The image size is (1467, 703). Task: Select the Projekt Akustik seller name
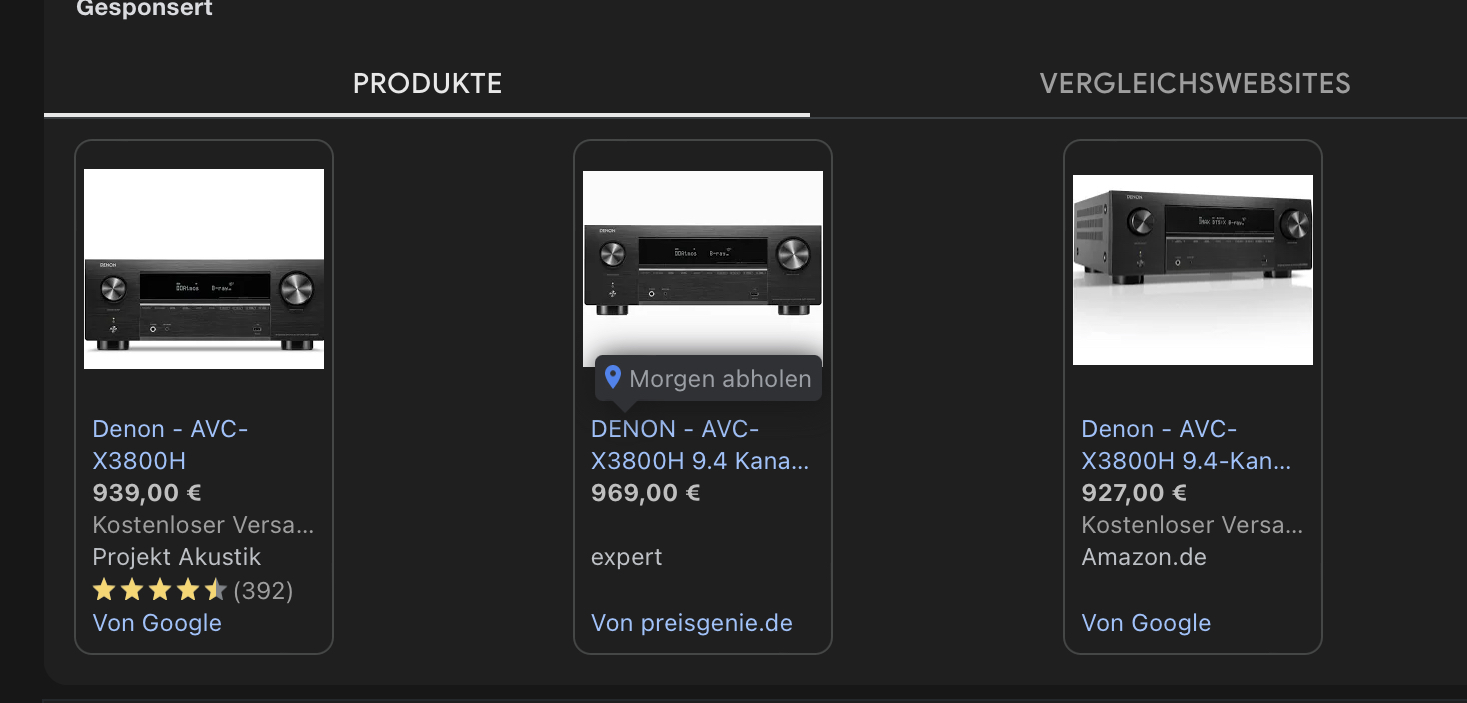click(177, 557)
